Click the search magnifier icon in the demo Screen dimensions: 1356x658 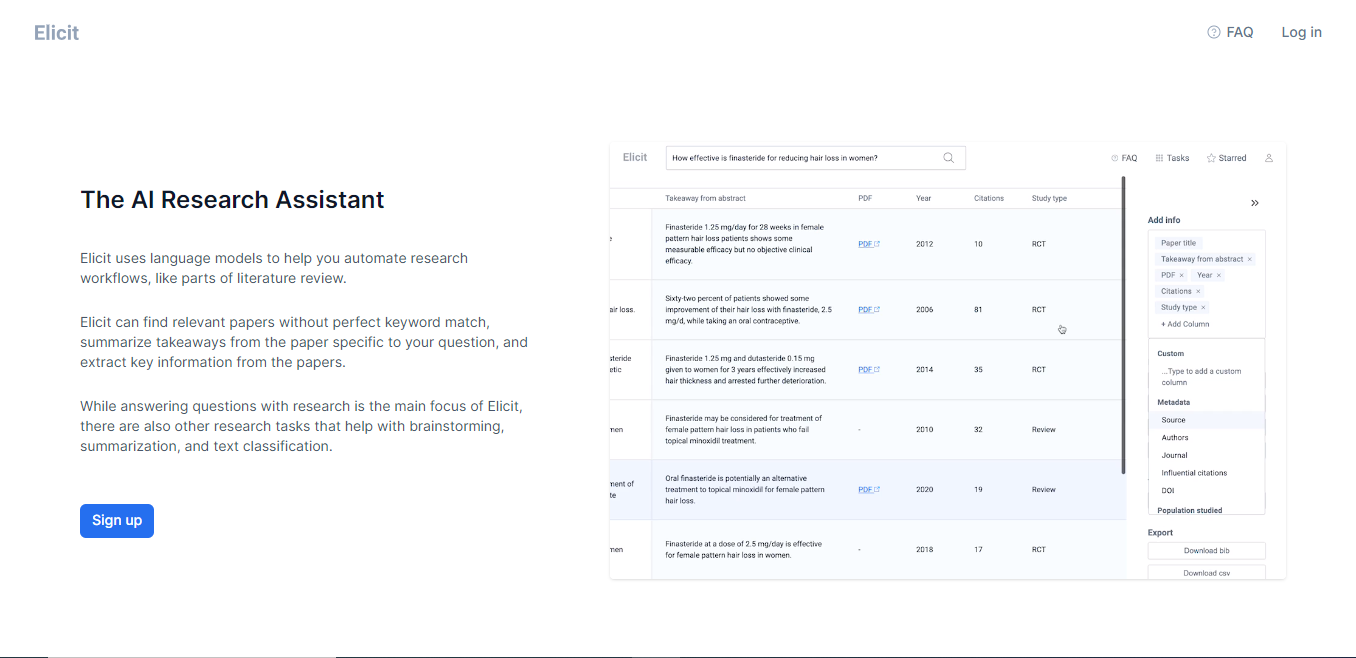[x=949, y=157]
